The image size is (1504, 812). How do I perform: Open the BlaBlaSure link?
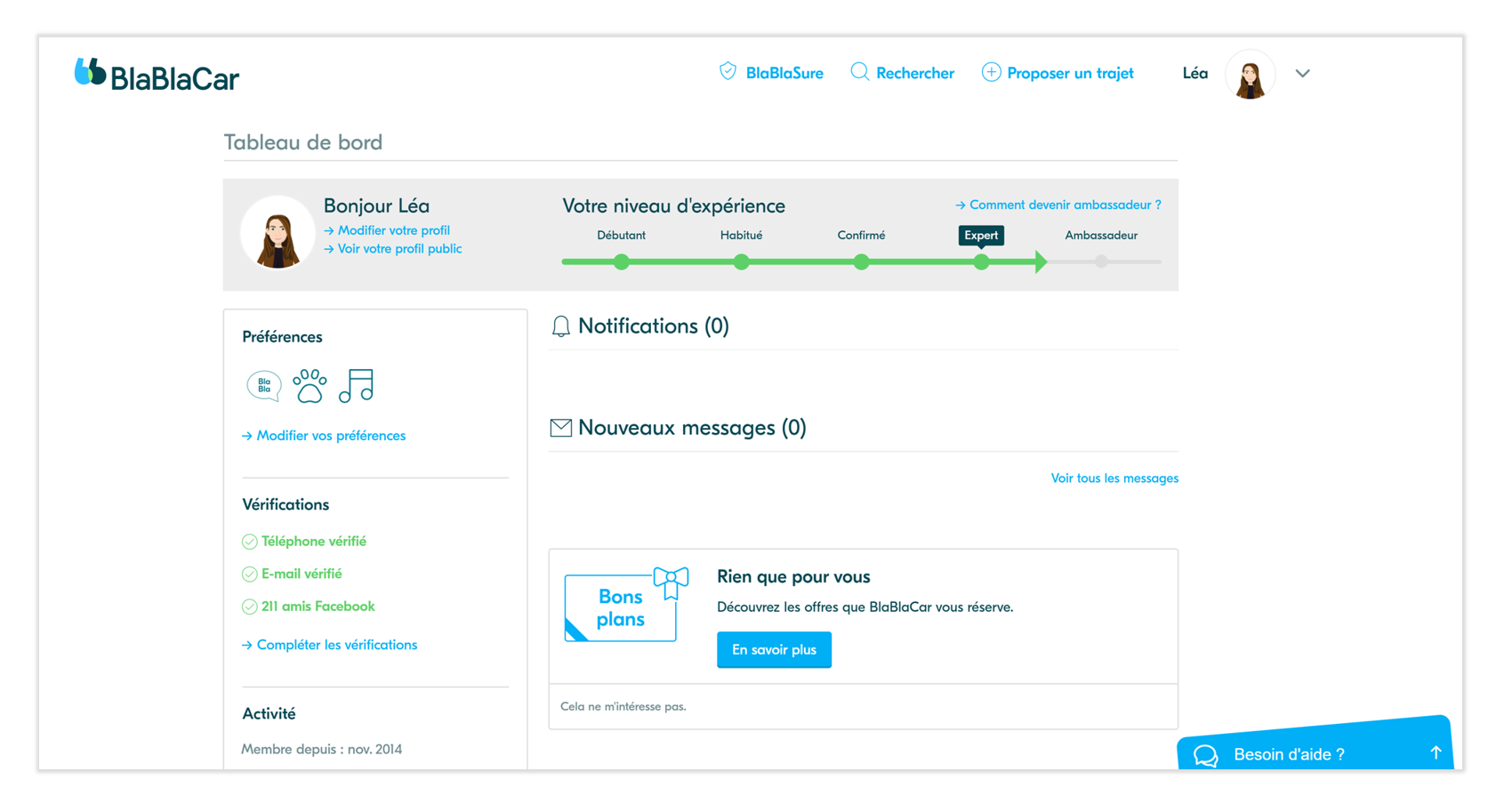pos(784,73)
